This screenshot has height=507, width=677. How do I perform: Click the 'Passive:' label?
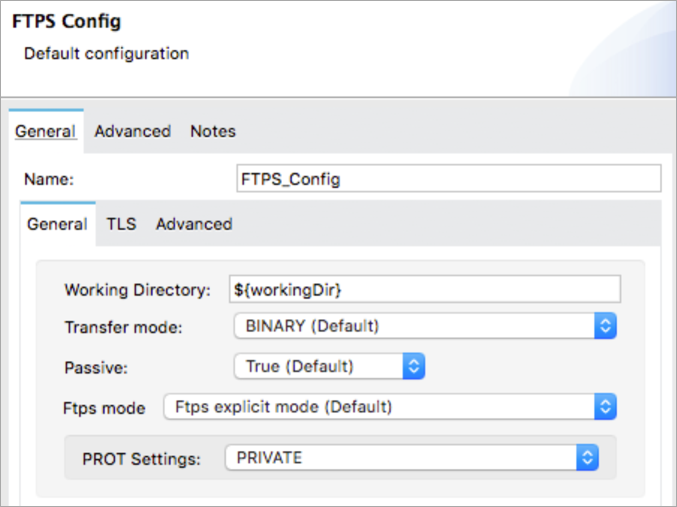[x=96, y=368]
